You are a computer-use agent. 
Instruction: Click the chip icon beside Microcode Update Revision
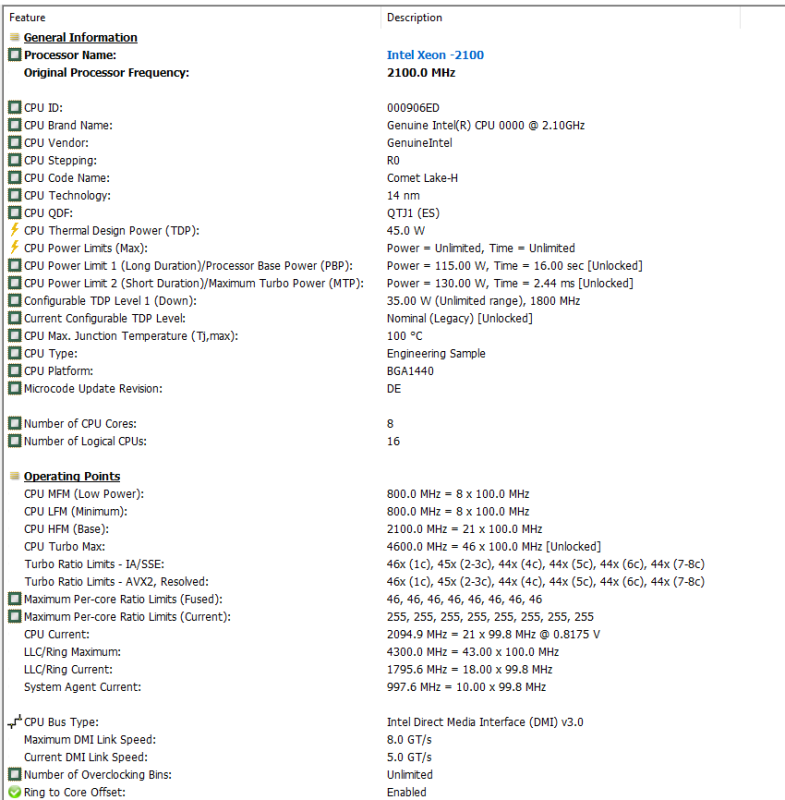pos(15,388)
